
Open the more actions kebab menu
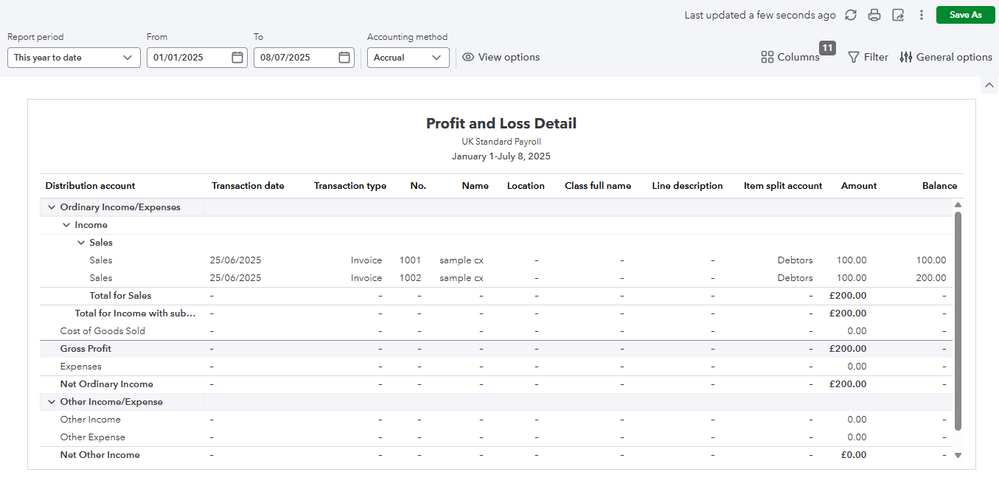coord(921,15)
